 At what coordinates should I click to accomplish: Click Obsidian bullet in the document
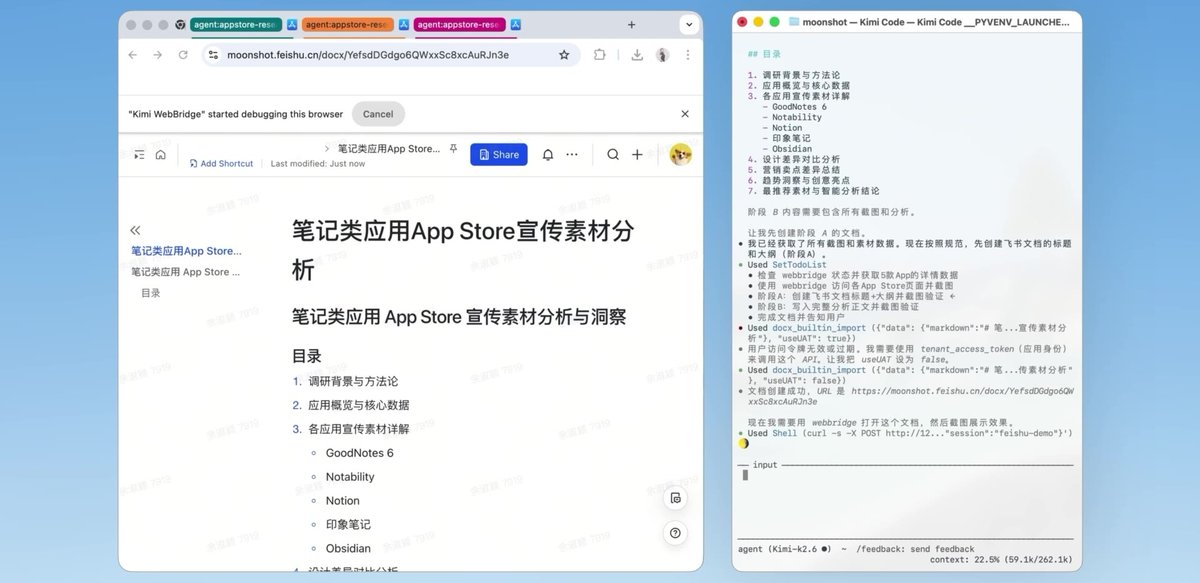[348, 548]
